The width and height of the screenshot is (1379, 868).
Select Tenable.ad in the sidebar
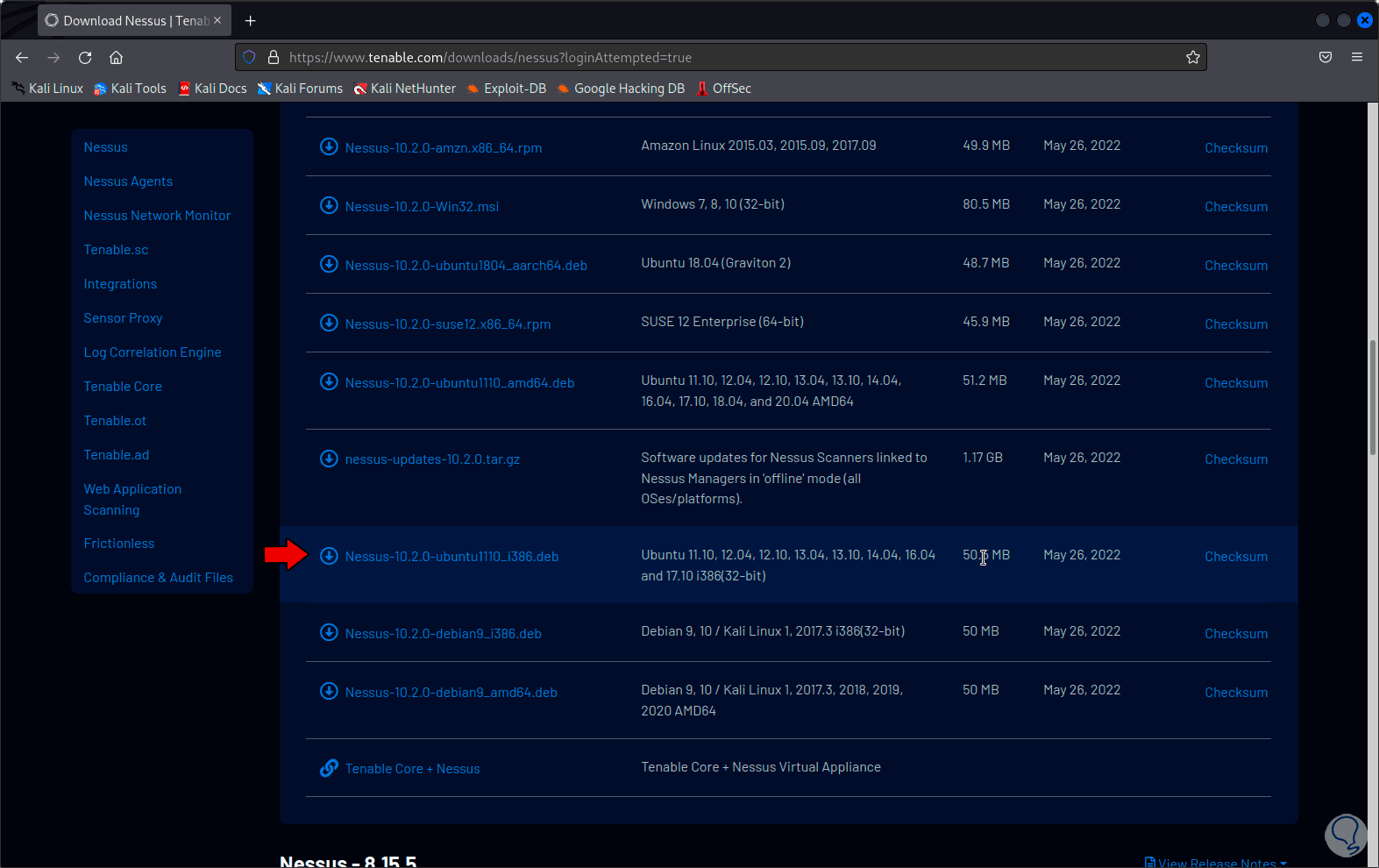(x=117, y=455)
